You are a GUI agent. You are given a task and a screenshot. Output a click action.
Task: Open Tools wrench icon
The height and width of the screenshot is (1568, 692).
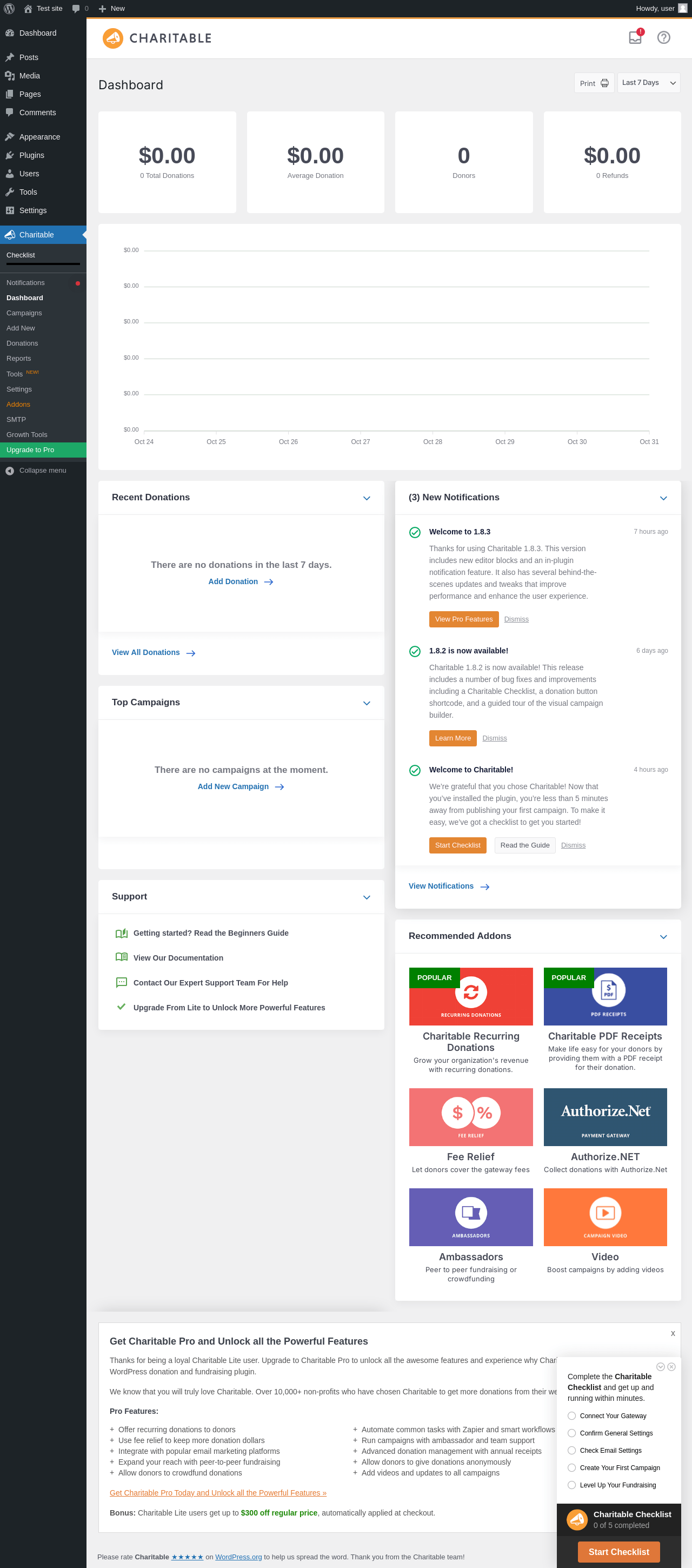(10, 191)
